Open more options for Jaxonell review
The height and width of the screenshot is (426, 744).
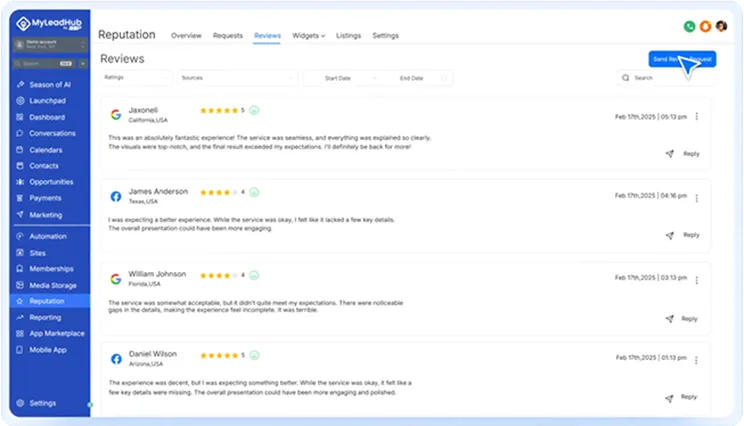click(x=697, y=116)
